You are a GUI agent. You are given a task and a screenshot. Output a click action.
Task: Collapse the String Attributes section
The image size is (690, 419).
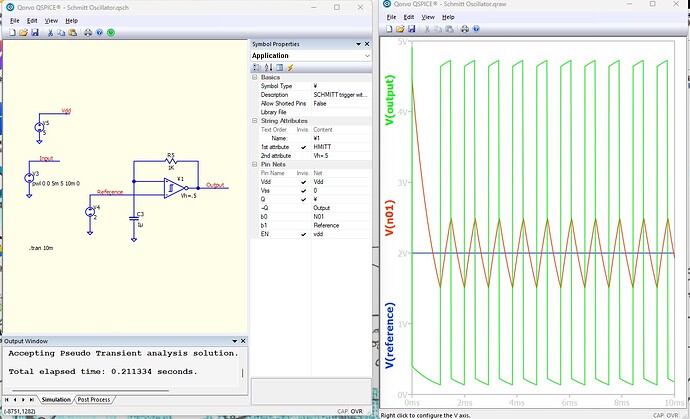[x=254, y=121]
